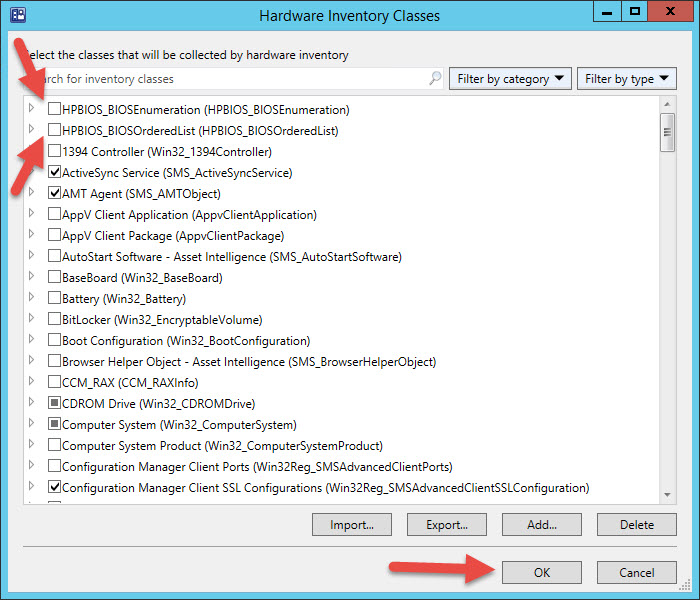700x600 pixels.
Task: Expand the Battery class node
Action: pyautogui.click(x=32, y=299)
